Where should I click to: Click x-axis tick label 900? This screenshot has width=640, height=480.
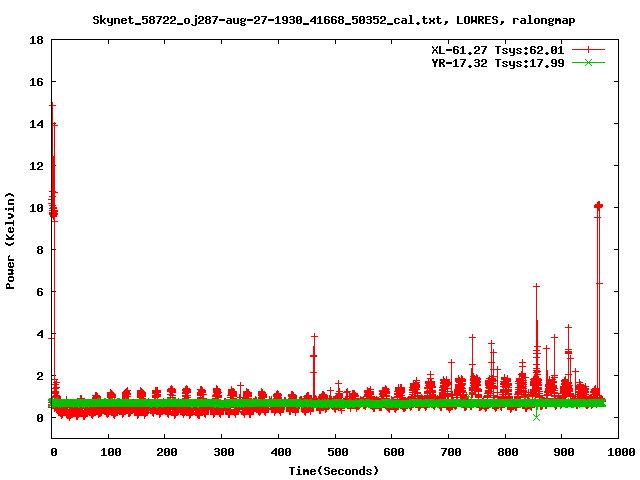coord(564,452)
